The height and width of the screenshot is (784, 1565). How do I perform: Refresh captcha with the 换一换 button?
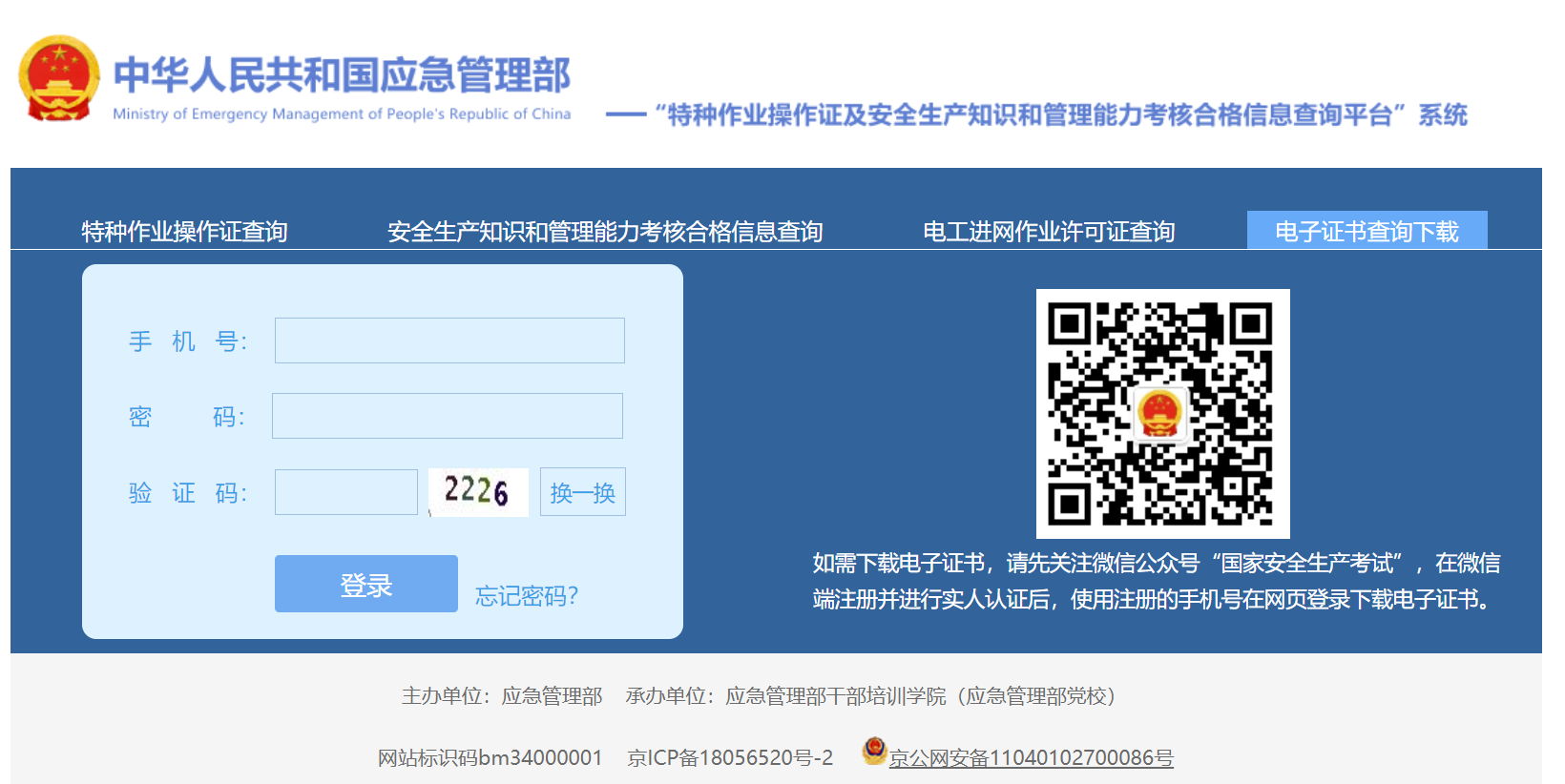pyautogui.click(x=583, y=492)
